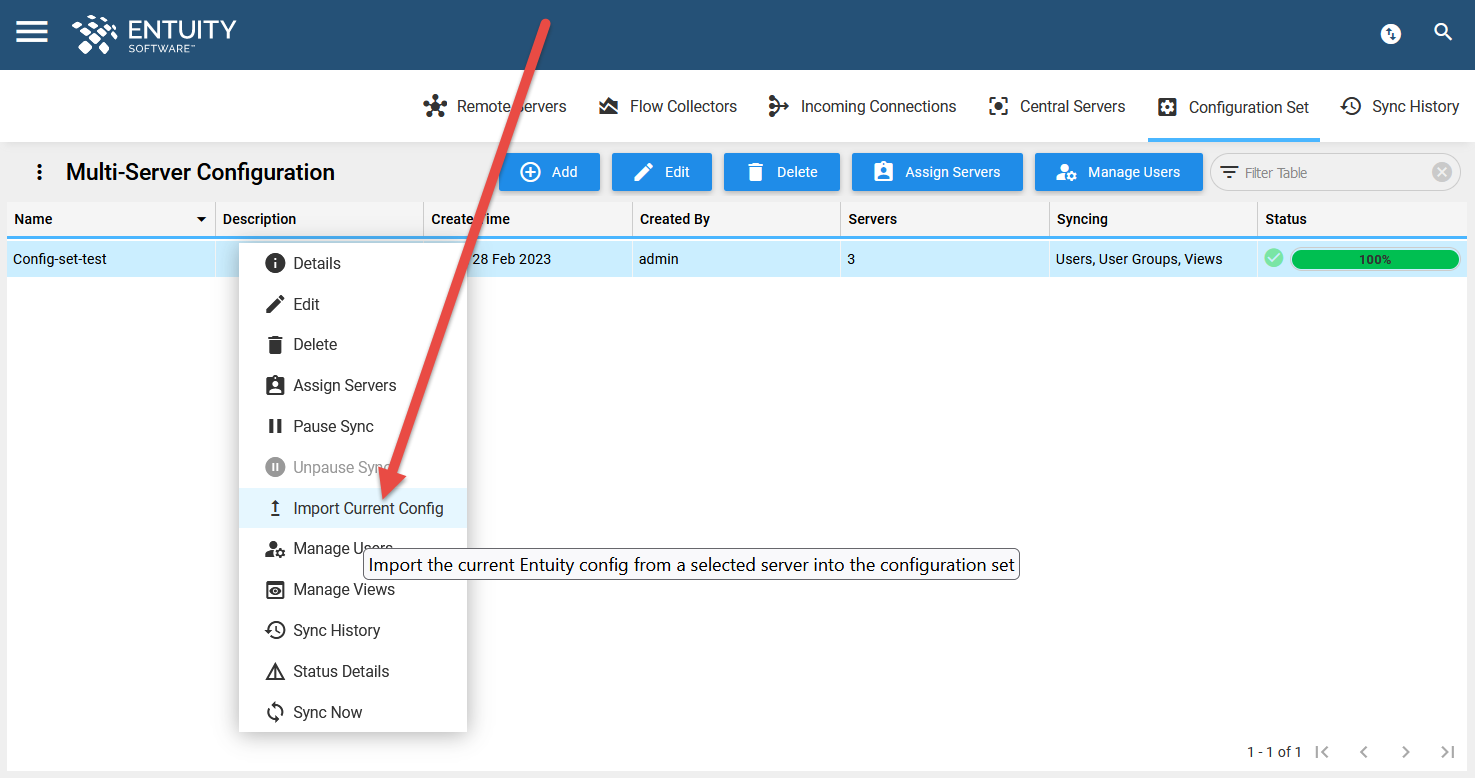
Task: Open the Incoming Connections tab
Action: (861, 106)
